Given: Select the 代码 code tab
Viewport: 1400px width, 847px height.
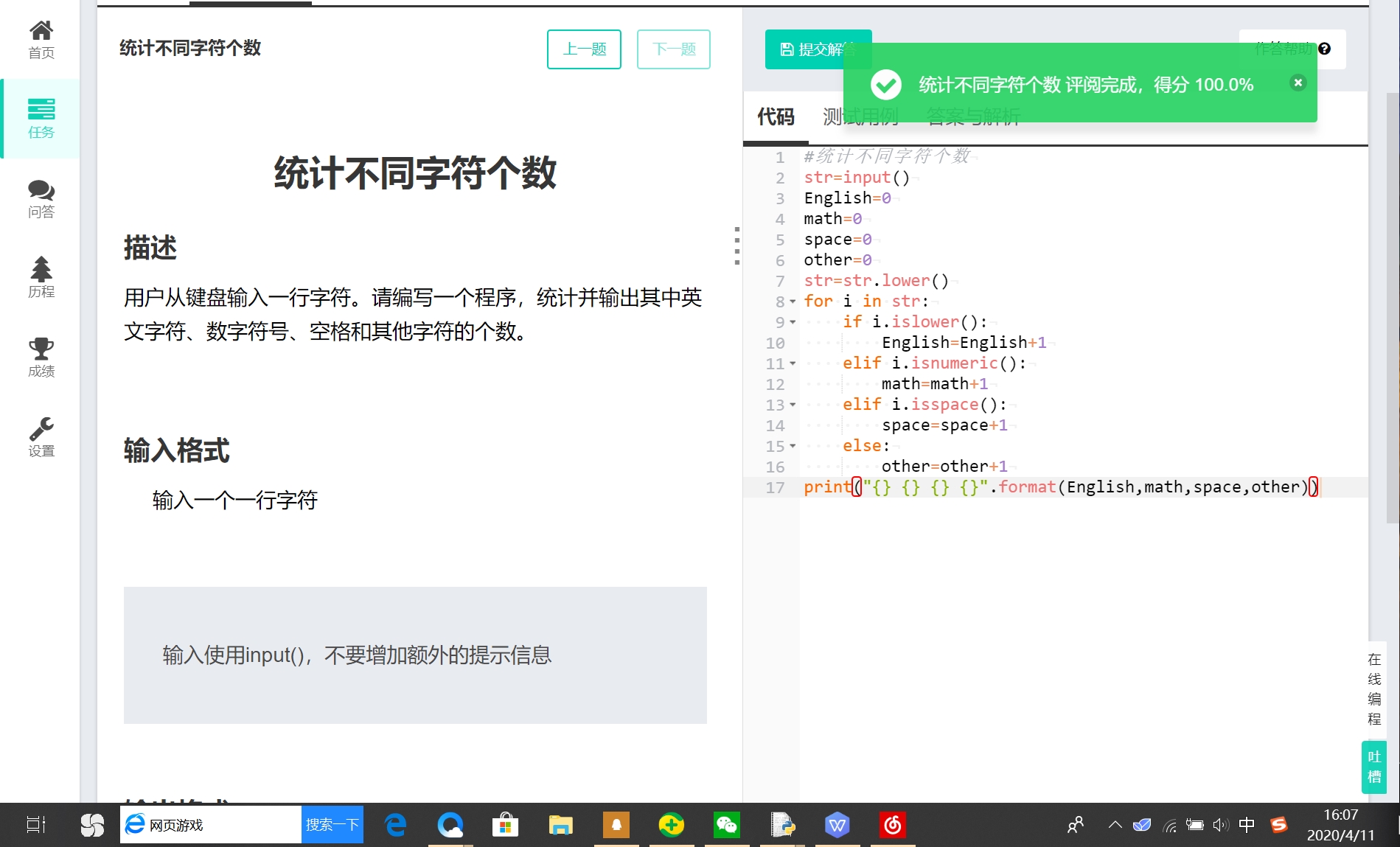Looking at the screenshot, I should (776, 116).
